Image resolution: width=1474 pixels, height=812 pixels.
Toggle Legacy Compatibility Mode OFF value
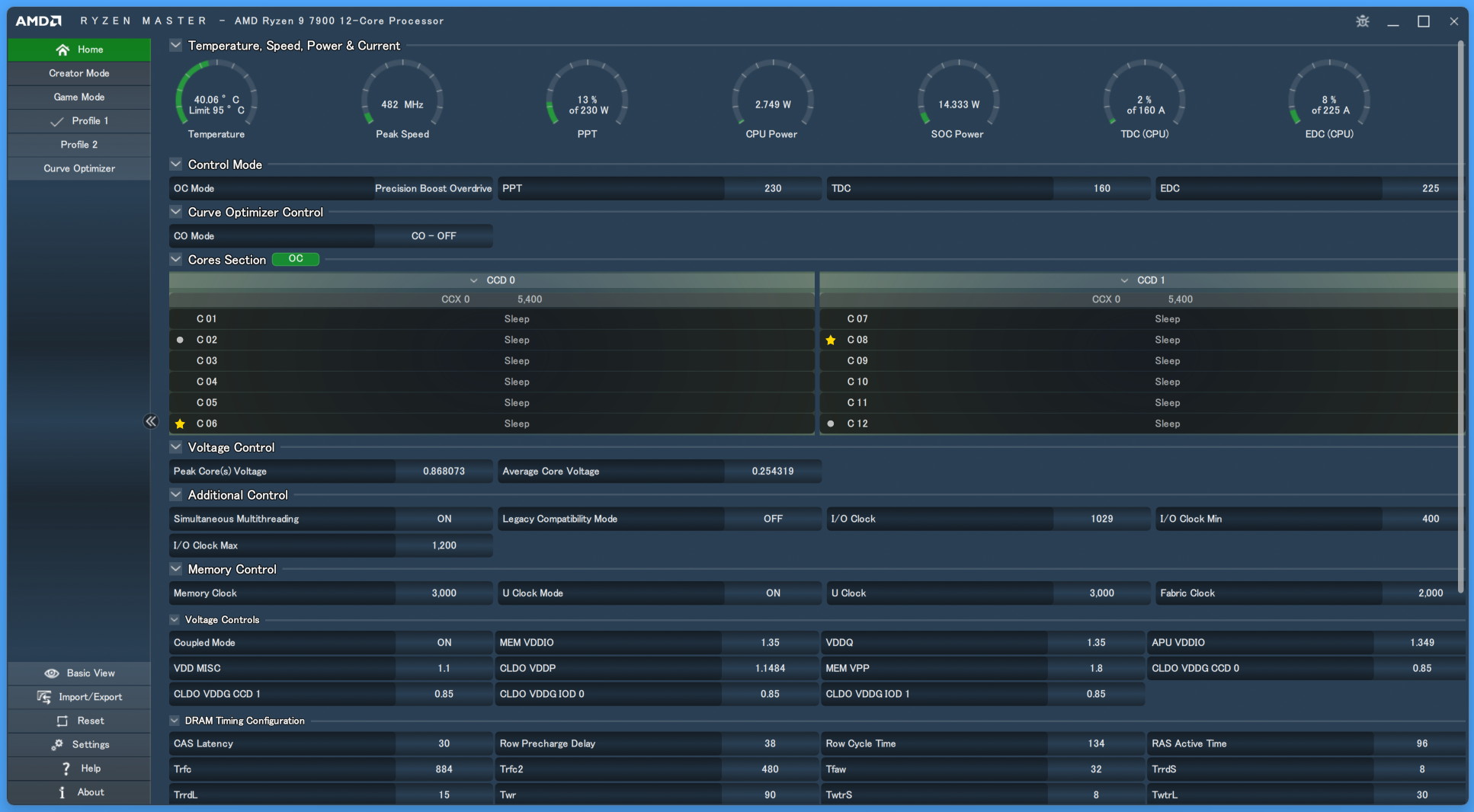tap(773, 519)
